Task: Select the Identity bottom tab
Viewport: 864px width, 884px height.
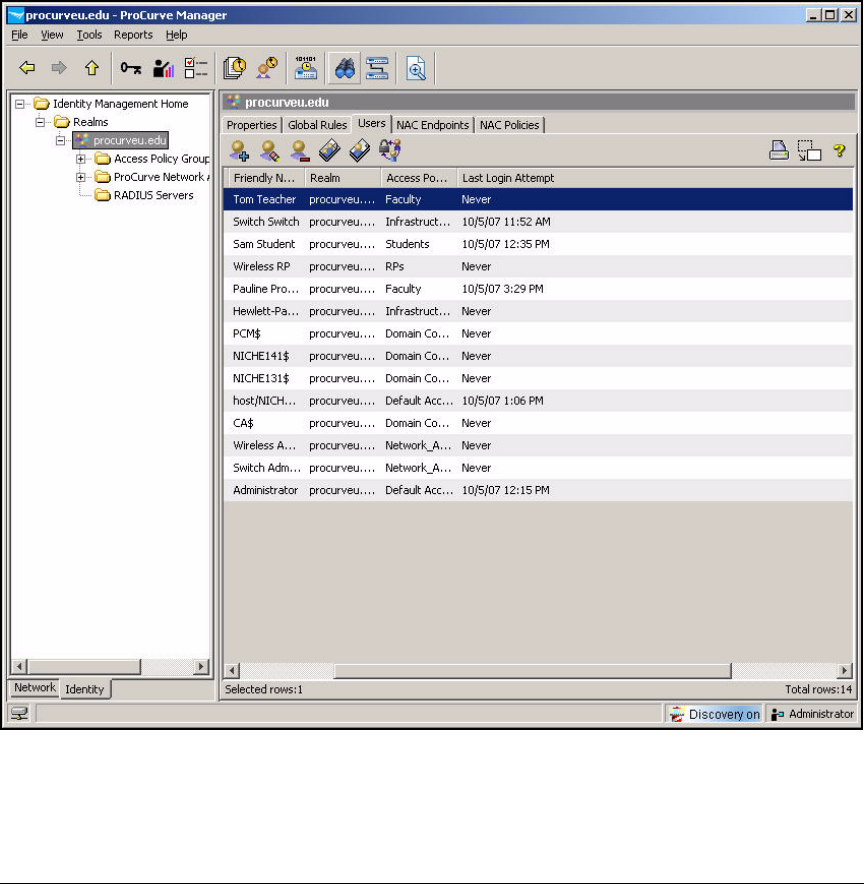Action: coord(85,689)
